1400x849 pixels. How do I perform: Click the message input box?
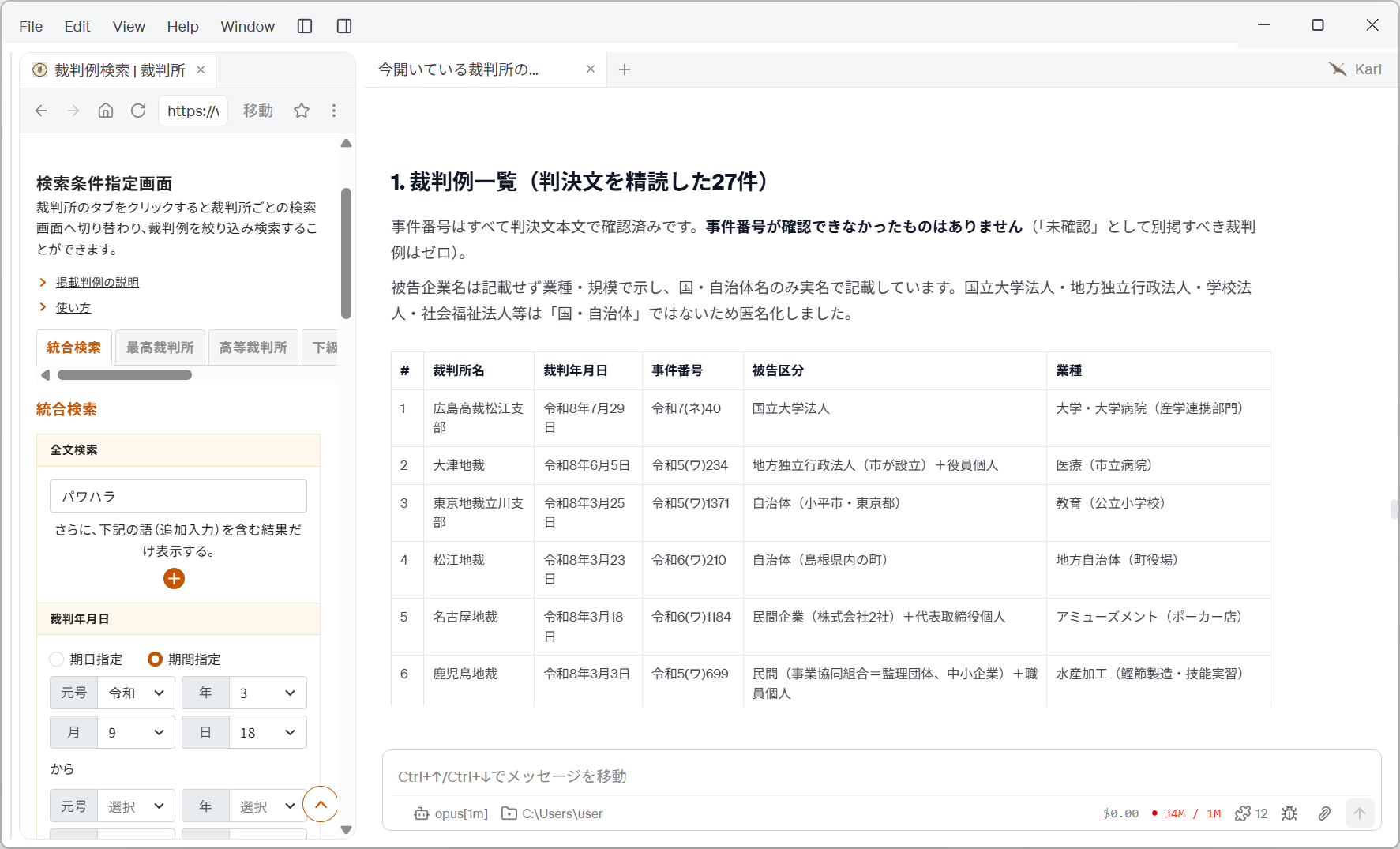click(880, 776)
